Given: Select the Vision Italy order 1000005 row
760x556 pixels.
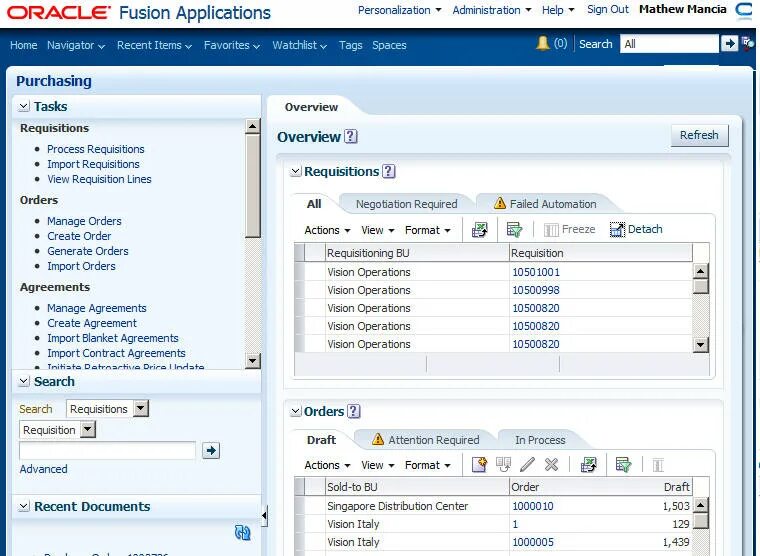Looking at the screenshot, I should coord(493,542).
